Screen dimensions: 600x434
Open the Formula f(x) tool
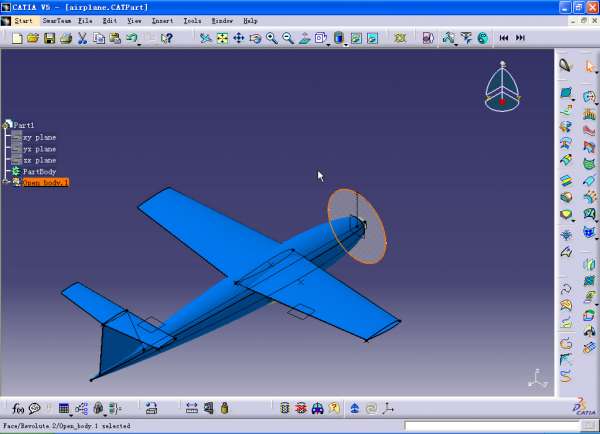(18, 408)
